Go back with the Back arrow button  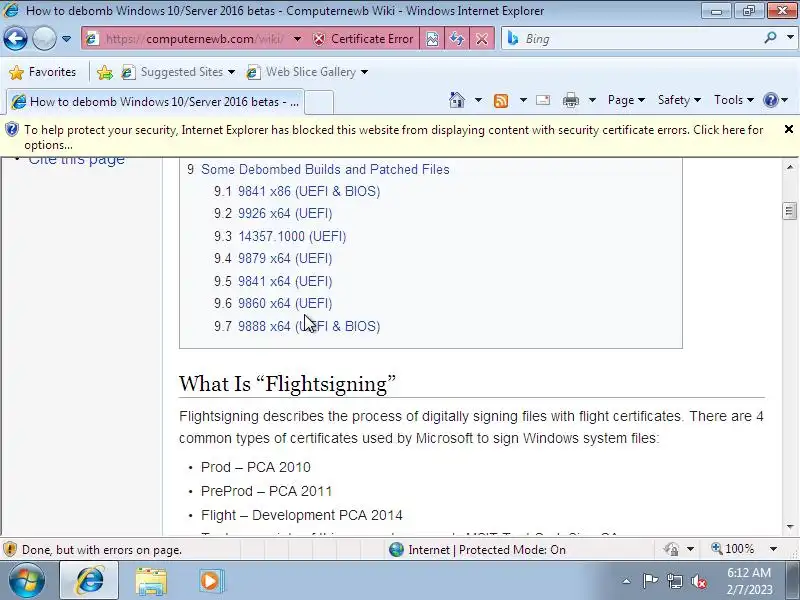[x=15, y=39]
